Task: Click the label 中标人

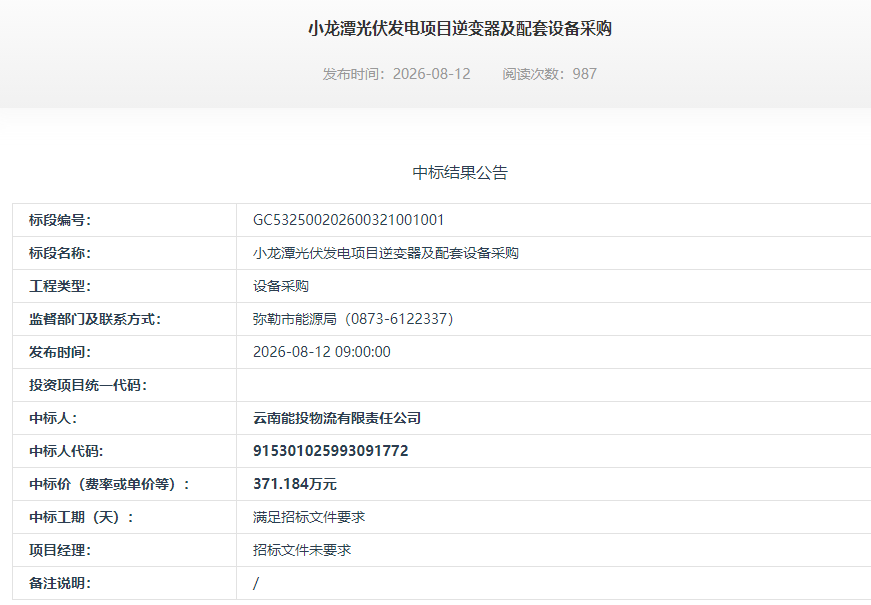Action: 53,418
